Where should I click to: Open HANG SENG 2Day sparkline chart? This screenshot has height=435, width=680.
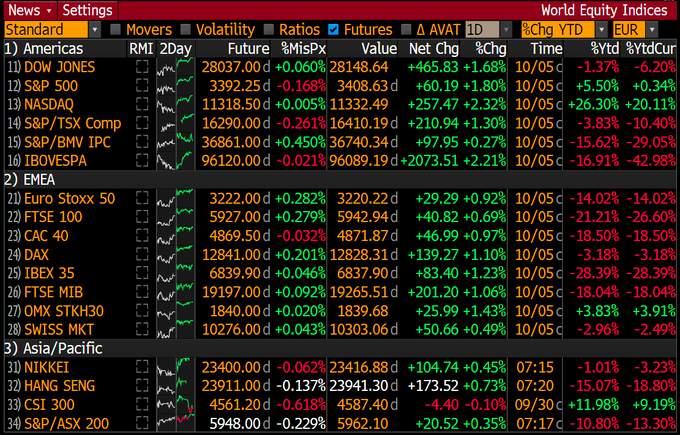175,386
